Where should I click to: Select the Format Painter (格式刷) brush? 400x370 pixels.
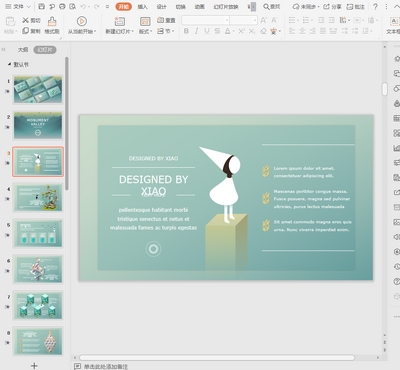(52, 26)
